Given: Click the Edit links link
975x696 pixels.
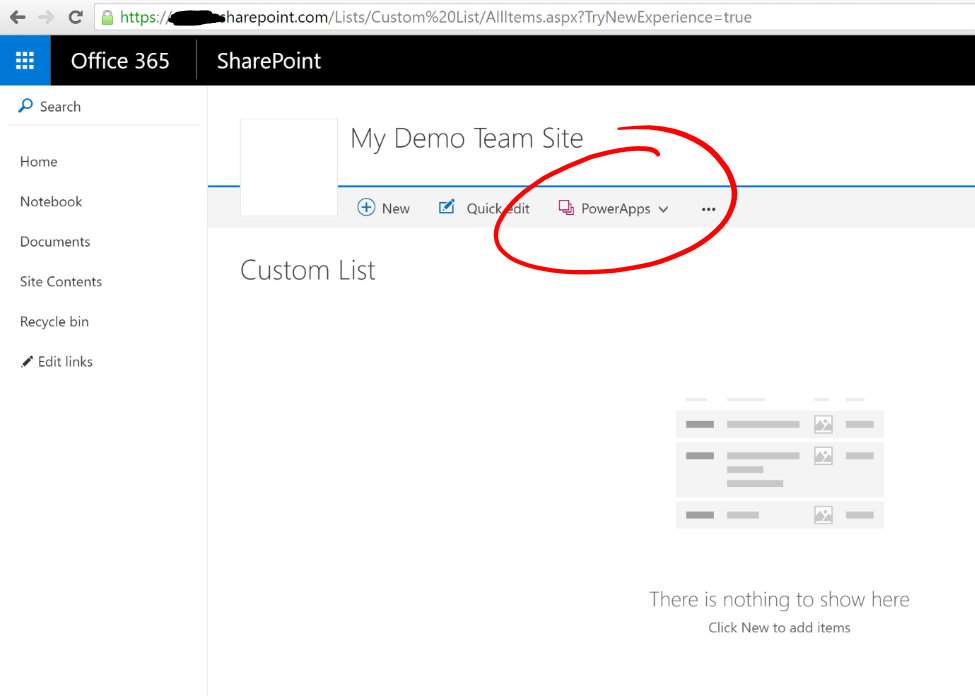Looking at the screenshot, I should 65,361.
